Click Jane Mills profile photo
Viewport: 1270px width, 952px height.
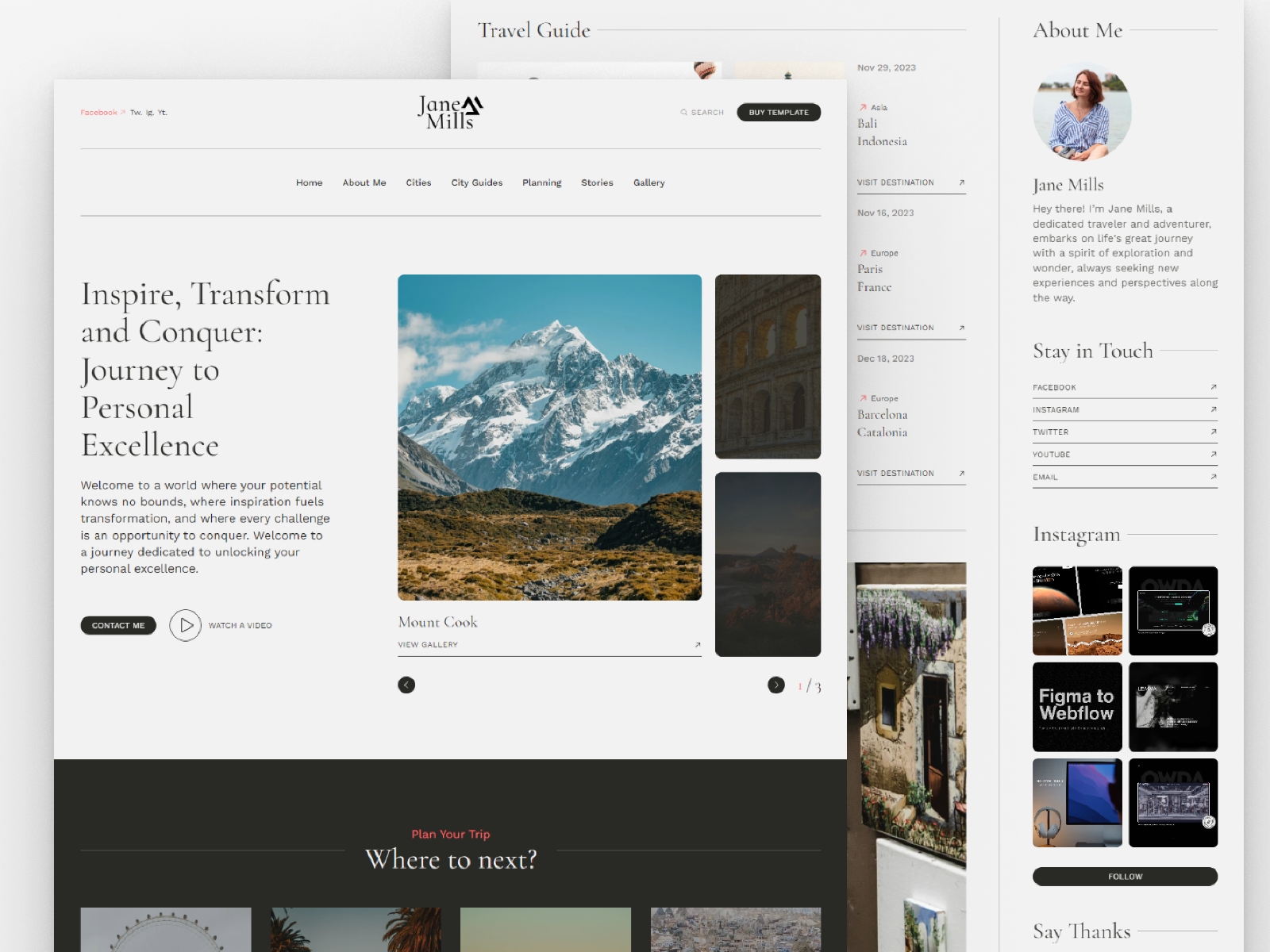click(1082, 113)
